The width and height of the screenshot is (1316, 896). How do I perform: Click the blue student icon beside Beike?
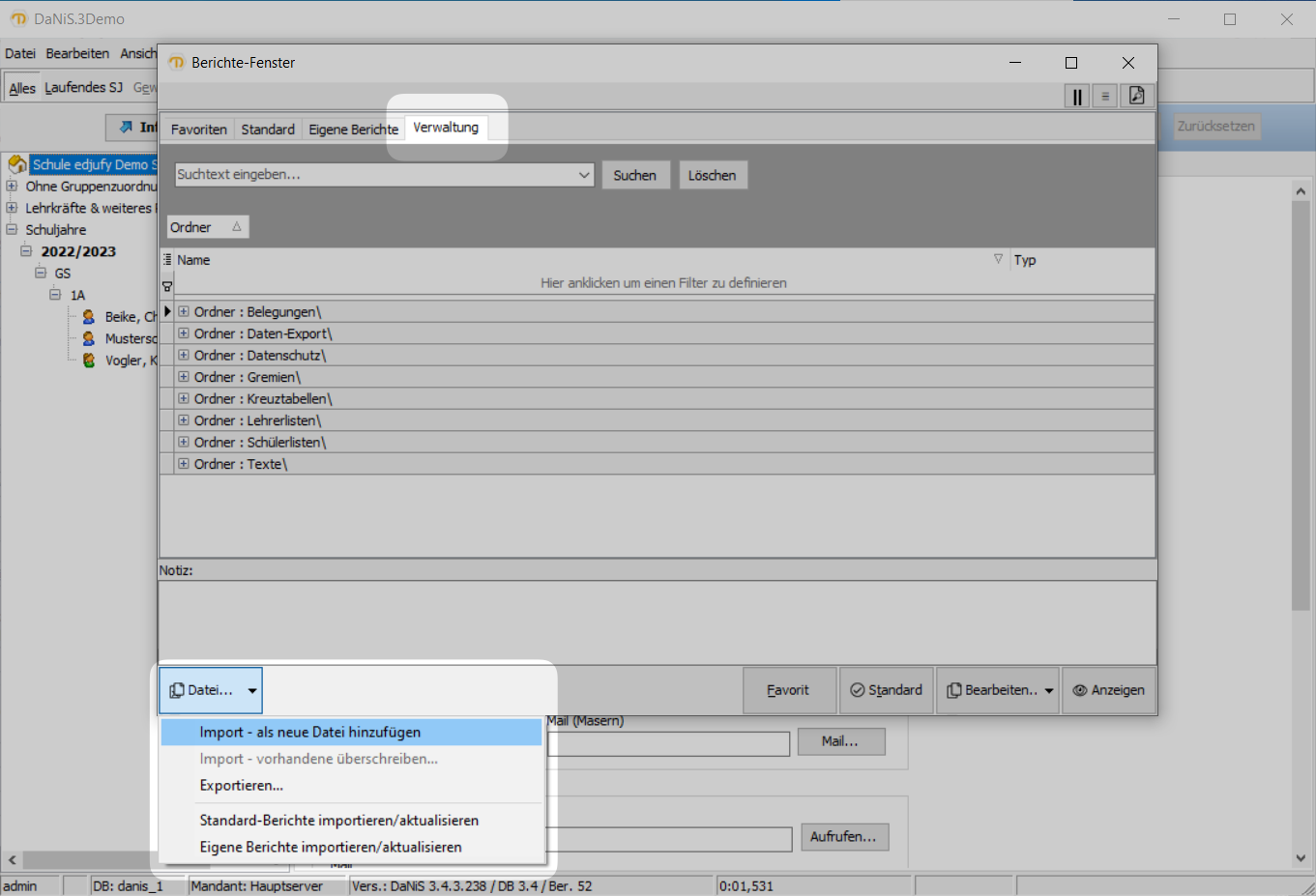pos(91,316)
